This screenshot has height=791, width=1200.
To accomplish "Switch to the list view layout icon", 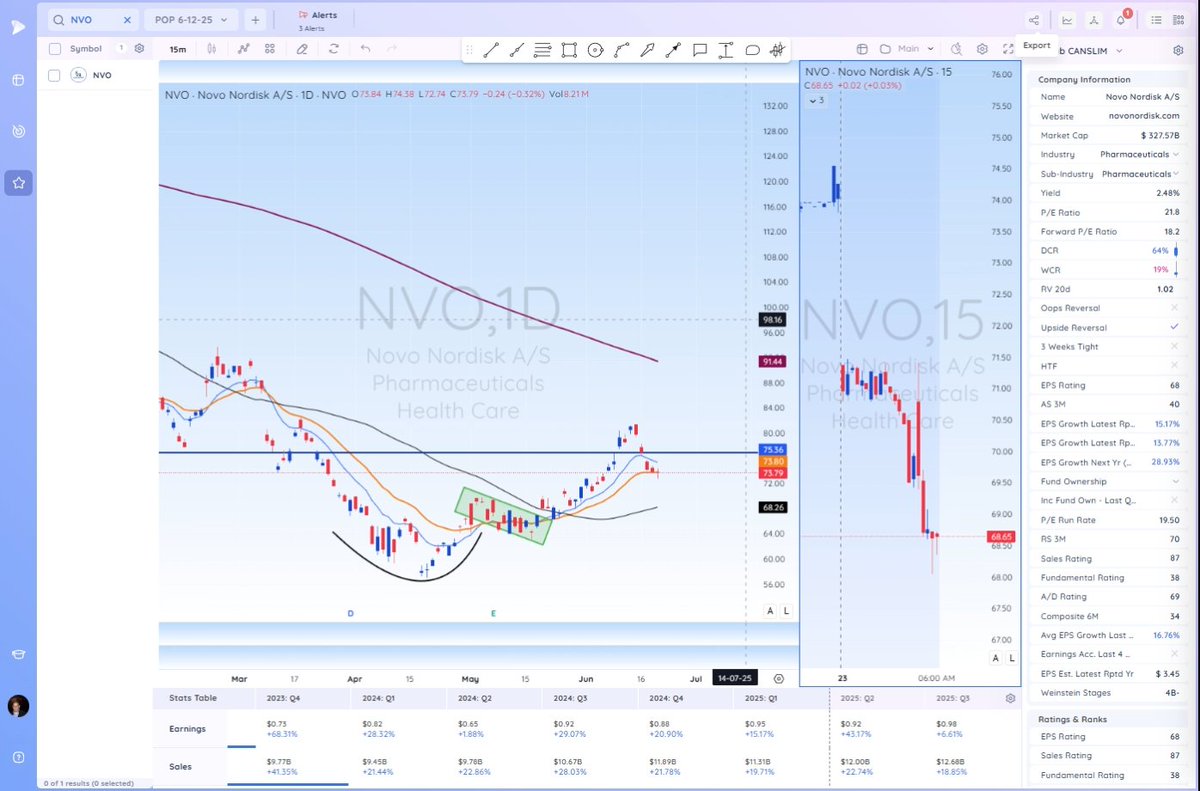I will [1156, 19].
